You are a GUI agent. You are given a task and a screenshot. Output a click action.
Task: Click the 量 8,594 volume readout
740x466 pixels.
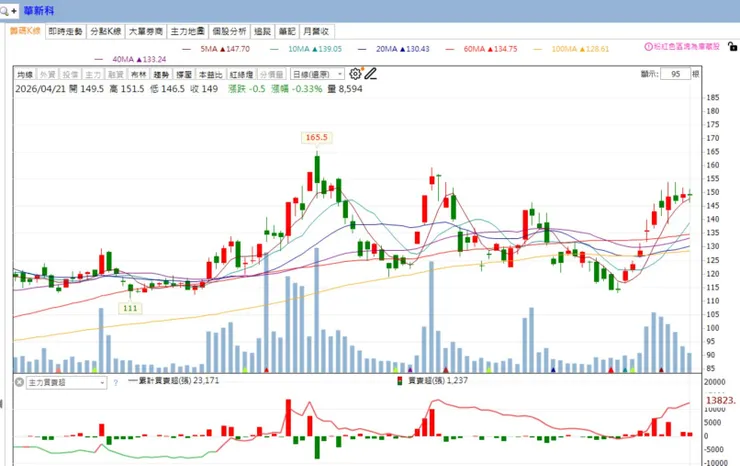(x=345, y=89)
